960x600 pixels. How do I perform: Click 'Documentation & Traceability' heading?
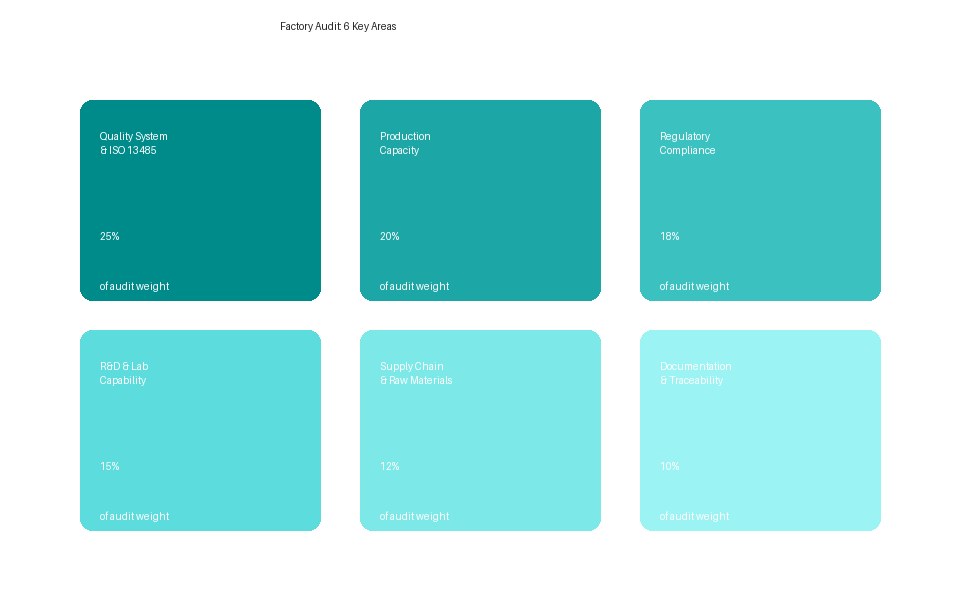point(695,373)
